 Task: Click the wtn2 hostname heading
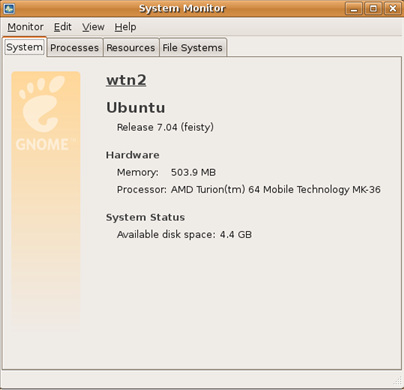(126, 80)
